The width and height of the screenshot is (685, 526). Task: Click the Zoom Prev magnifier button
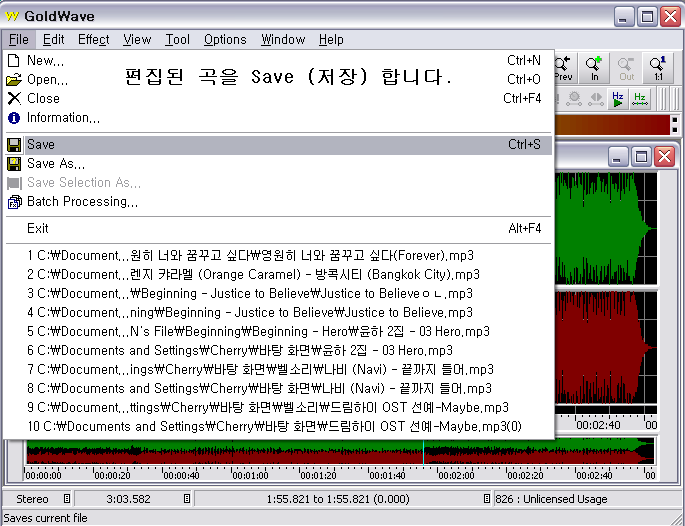tap(563, 68)
